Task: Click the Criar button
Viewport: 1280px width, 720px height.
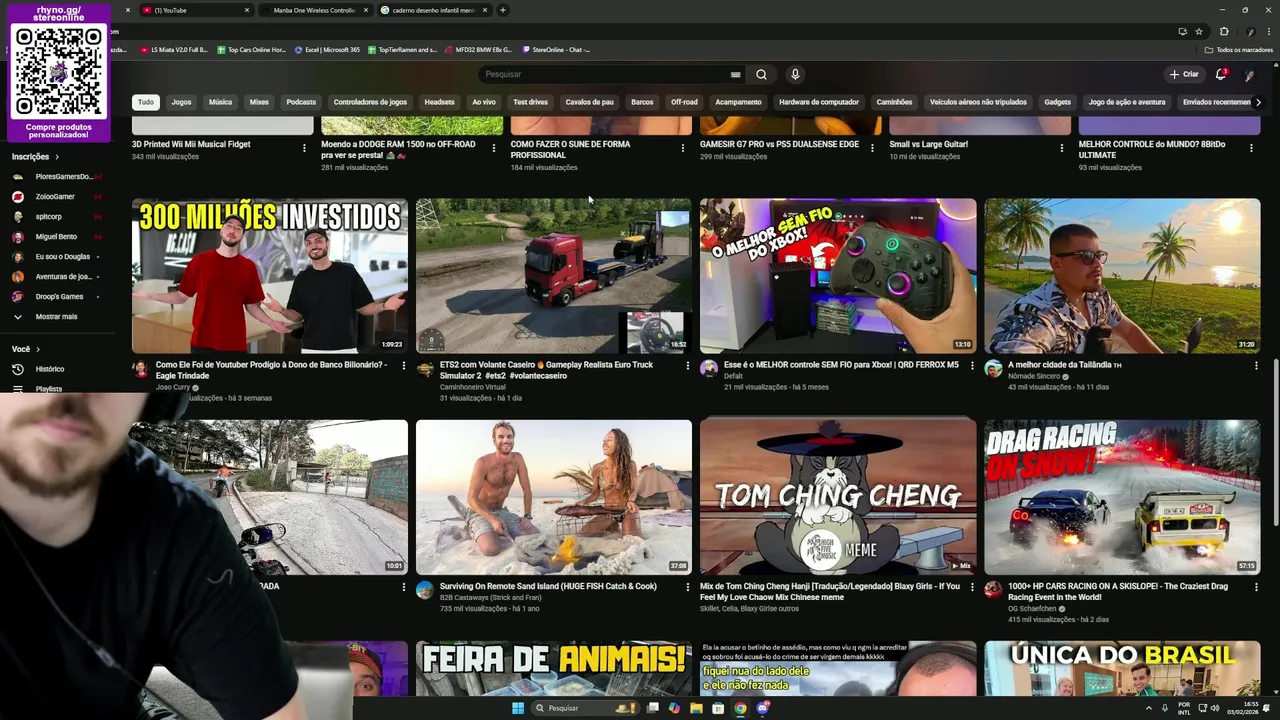Action: pos(1184,74)
